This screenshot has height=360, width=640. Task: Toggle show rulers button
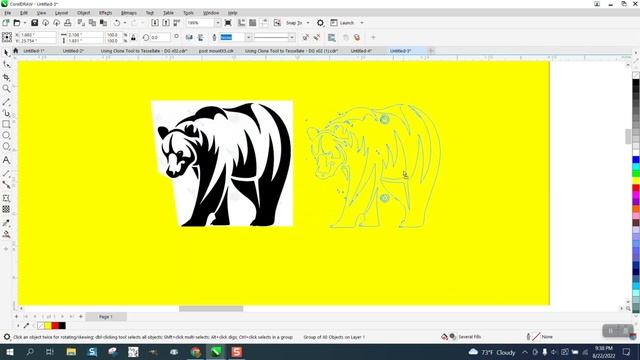(242, 23)
